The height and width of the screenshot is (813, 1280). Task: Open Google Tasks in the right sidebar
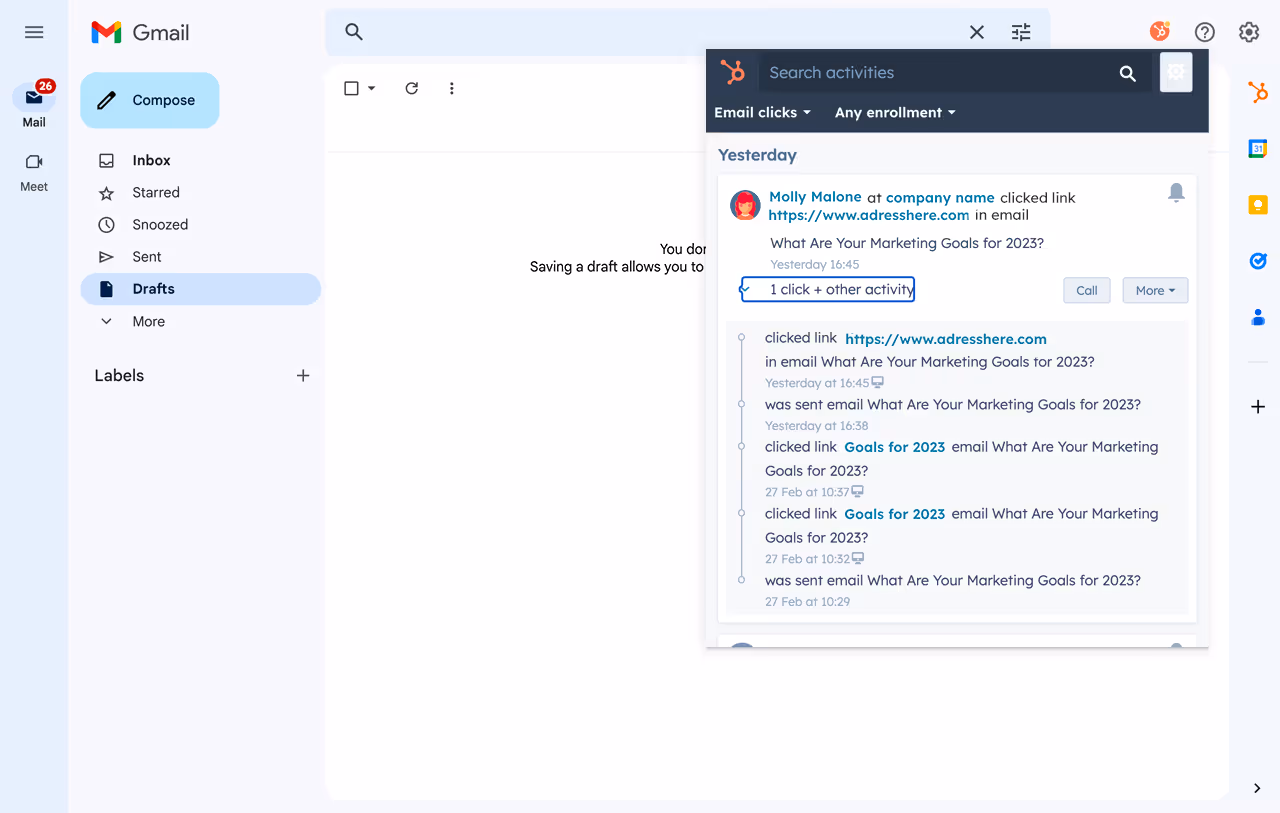(1257, 260)
